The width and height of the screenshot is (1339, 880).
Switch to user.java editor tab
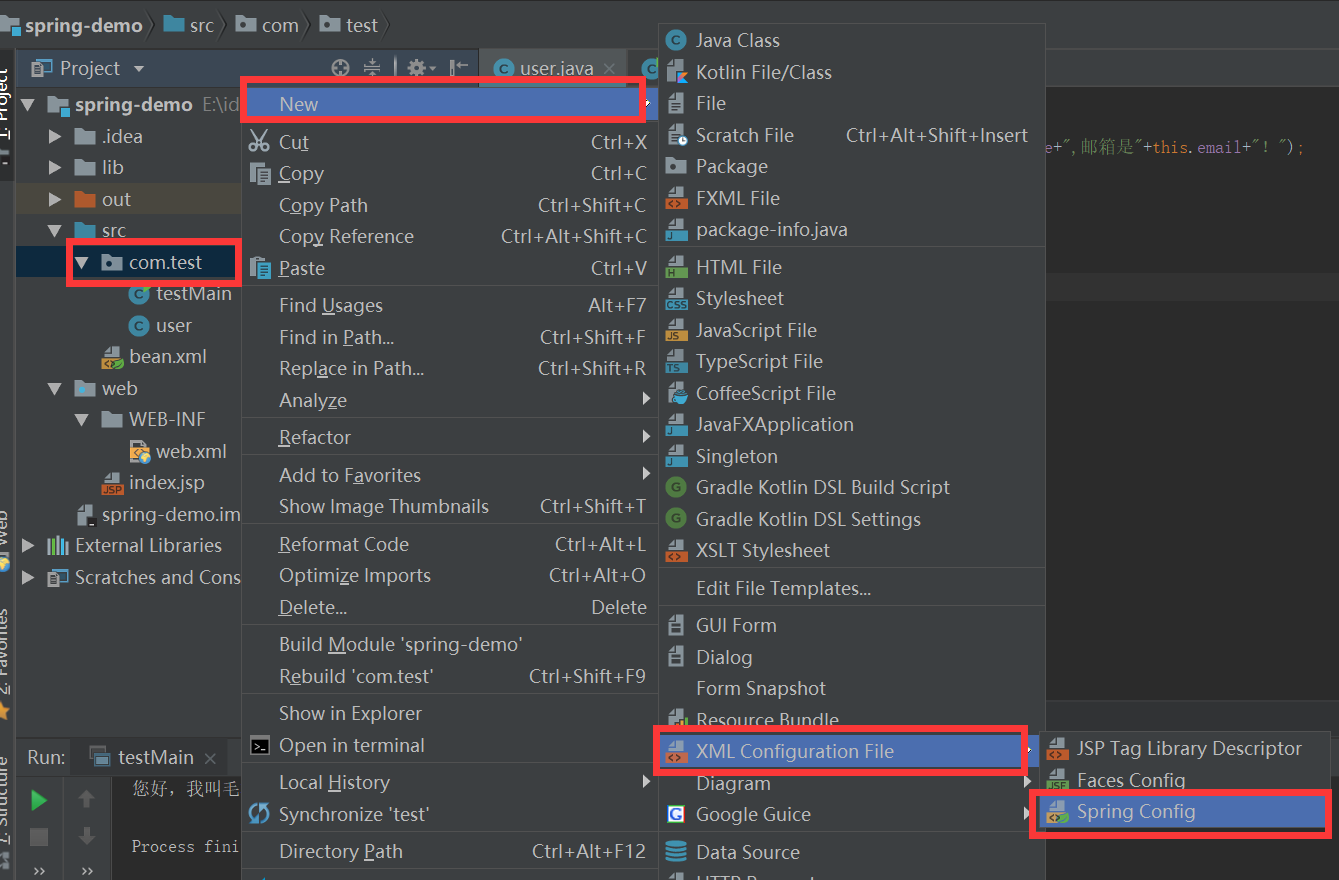(553, 68)
